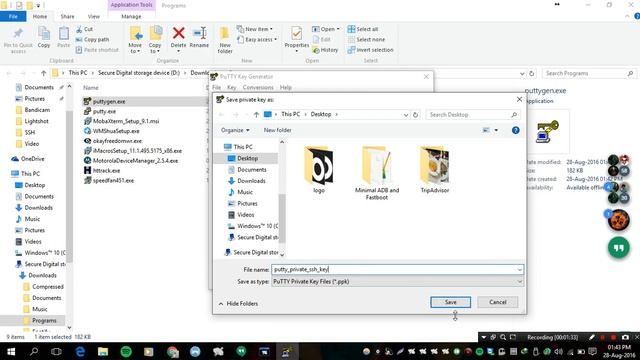Viewport: 640px width, 360px height.
Task: Select the logo folder thumbnail
Action: click(x=319, y=169)
